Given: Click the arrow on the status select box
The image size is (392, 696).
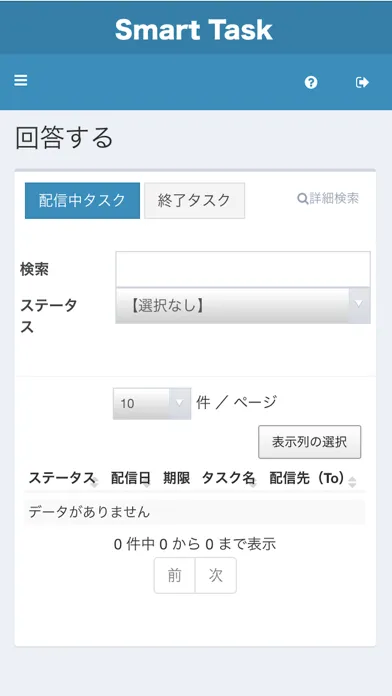Looking at the screenshot, I should [359, 304].
